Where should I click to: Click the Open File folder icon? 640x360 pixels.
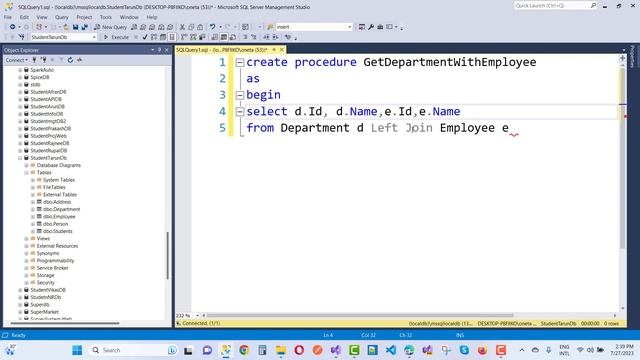click(x=66, y=27)
